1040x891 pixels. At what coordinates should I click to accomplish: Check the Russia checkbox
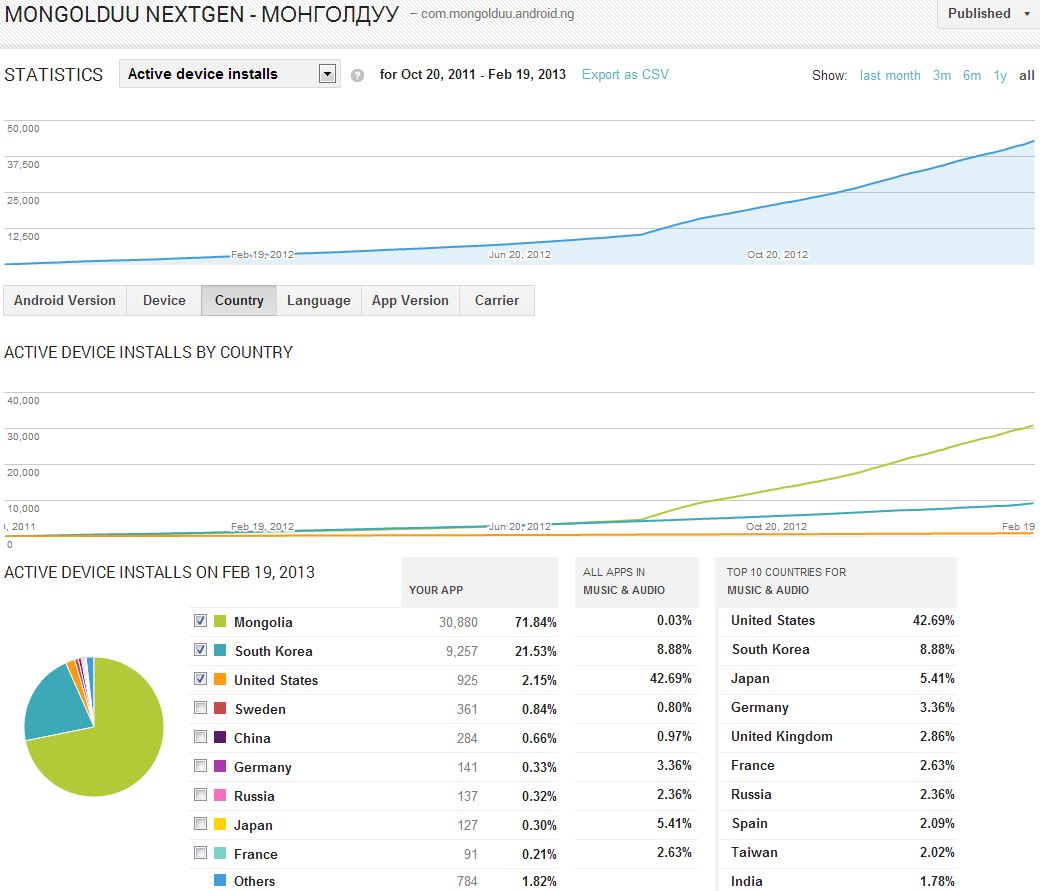click(200, 794)
